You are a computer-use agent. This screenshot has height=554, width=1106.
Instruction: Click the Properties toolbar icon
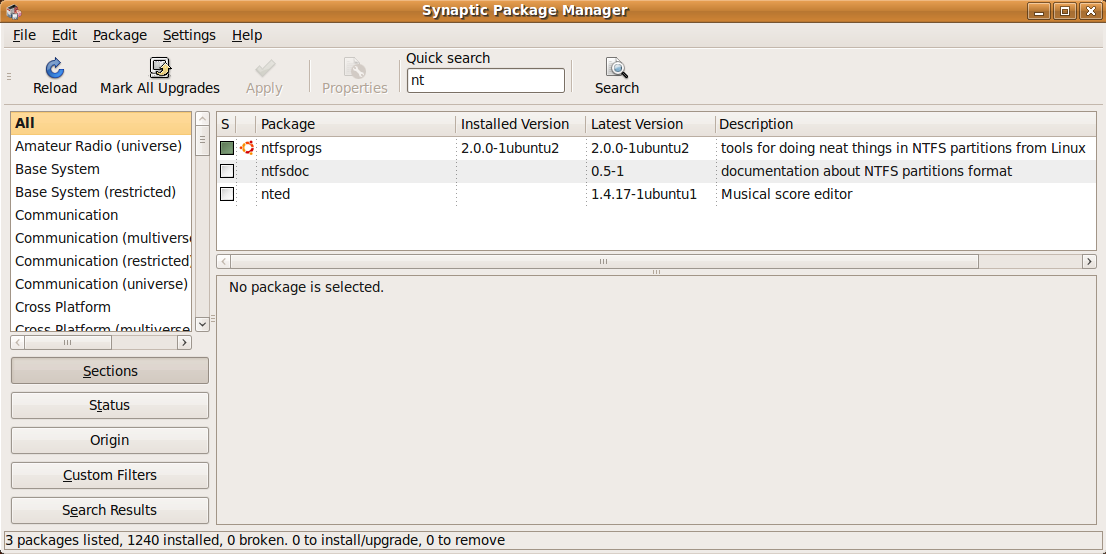[355, 68]
